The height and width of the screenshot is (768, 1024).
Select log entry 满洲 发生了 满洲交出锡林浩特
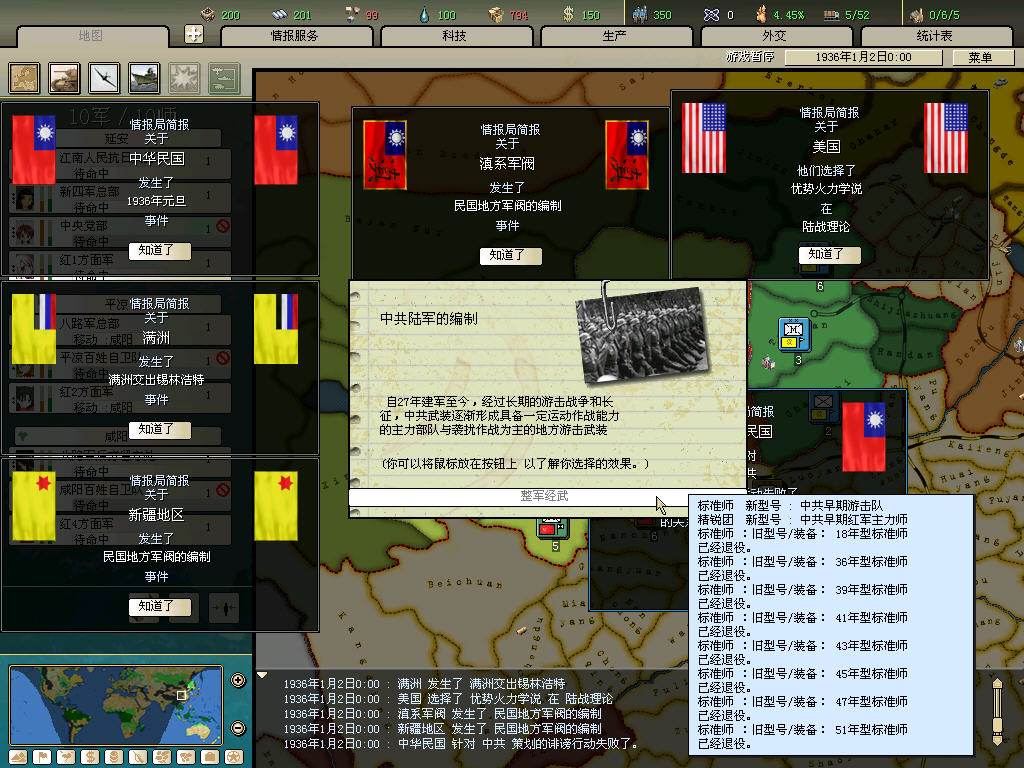424,684
